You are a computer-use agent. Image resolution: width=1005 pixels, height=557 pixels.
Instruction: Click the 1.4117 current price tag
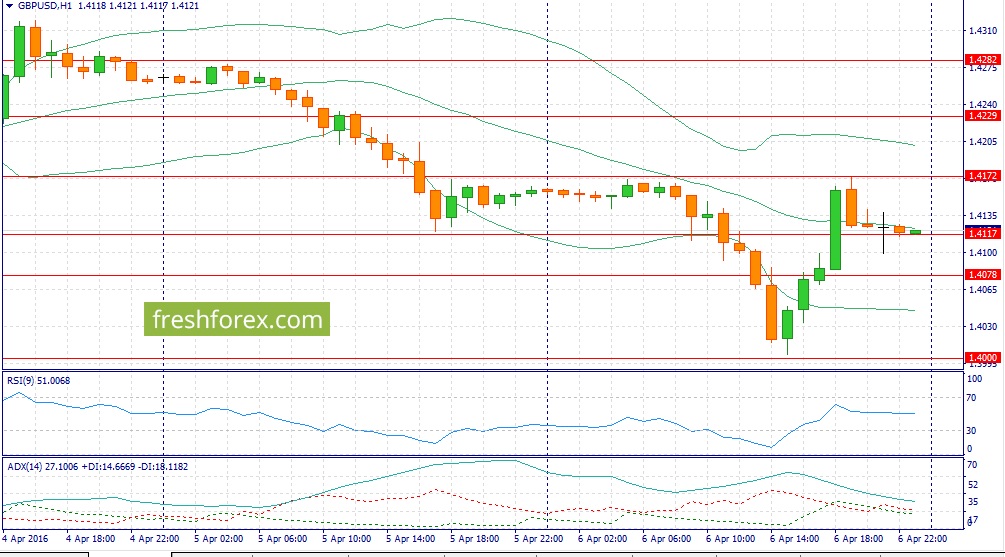click(x=982, y=234)
